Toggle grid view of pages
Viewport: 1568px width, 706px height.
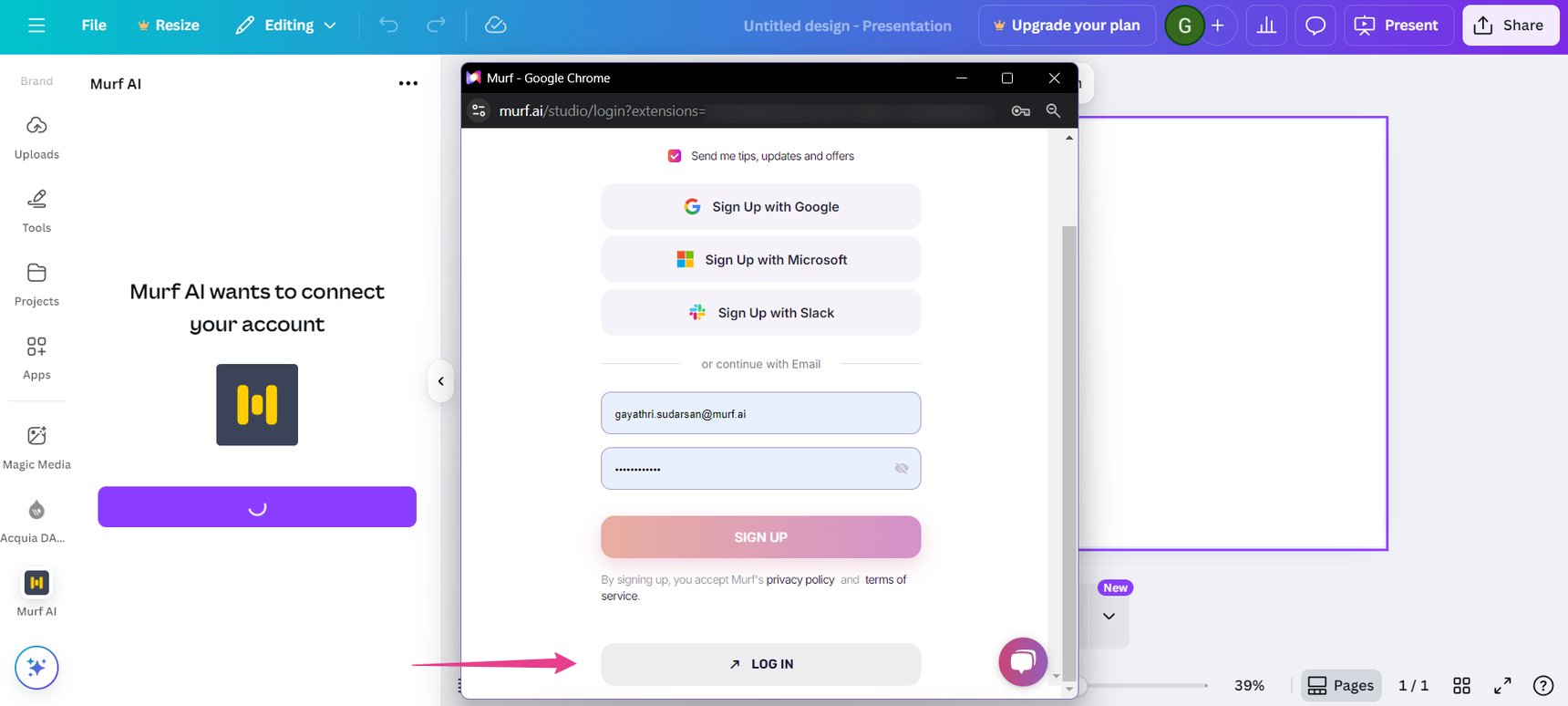coord(1461,685)
